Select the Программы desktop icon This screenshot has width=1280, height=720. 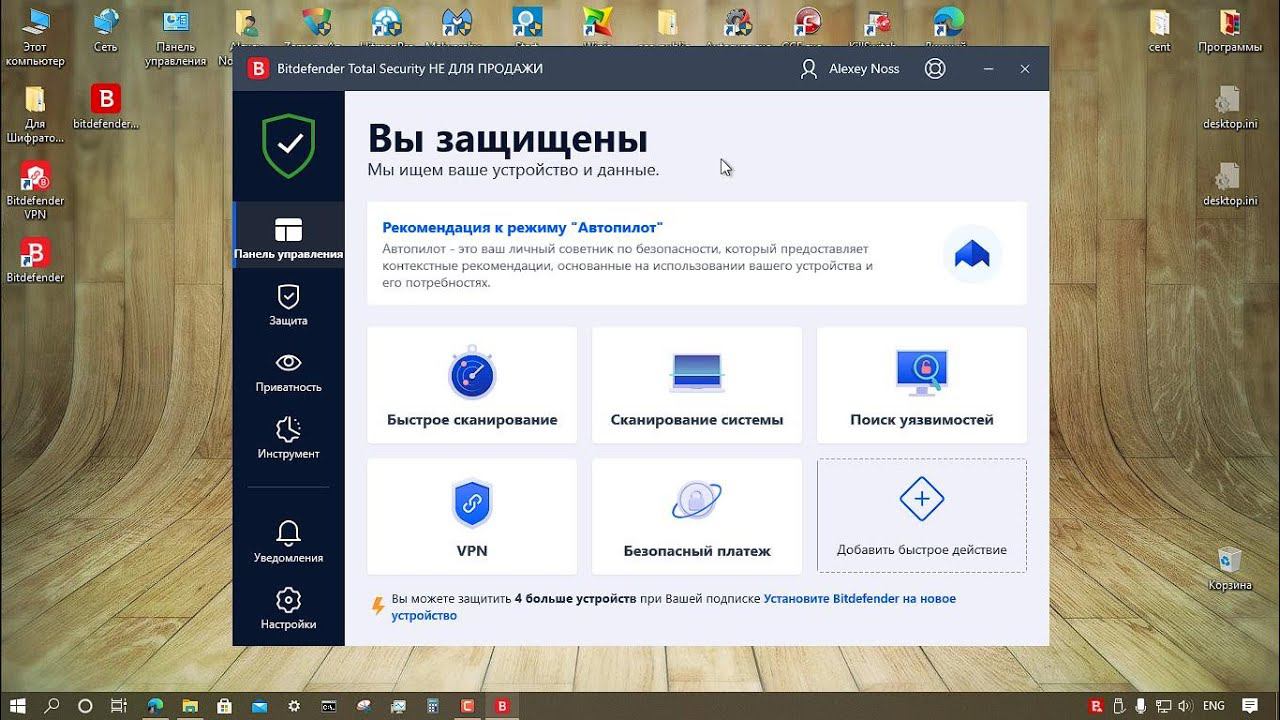tap(1230, 31)
